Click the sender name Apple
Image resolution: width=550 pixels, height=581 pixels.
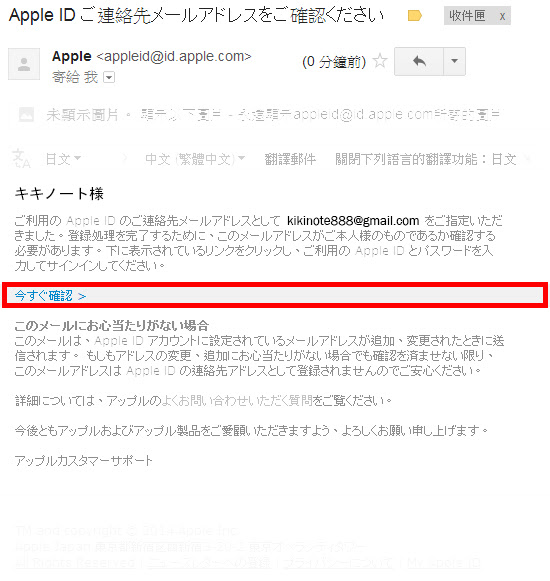click(72, 57)
